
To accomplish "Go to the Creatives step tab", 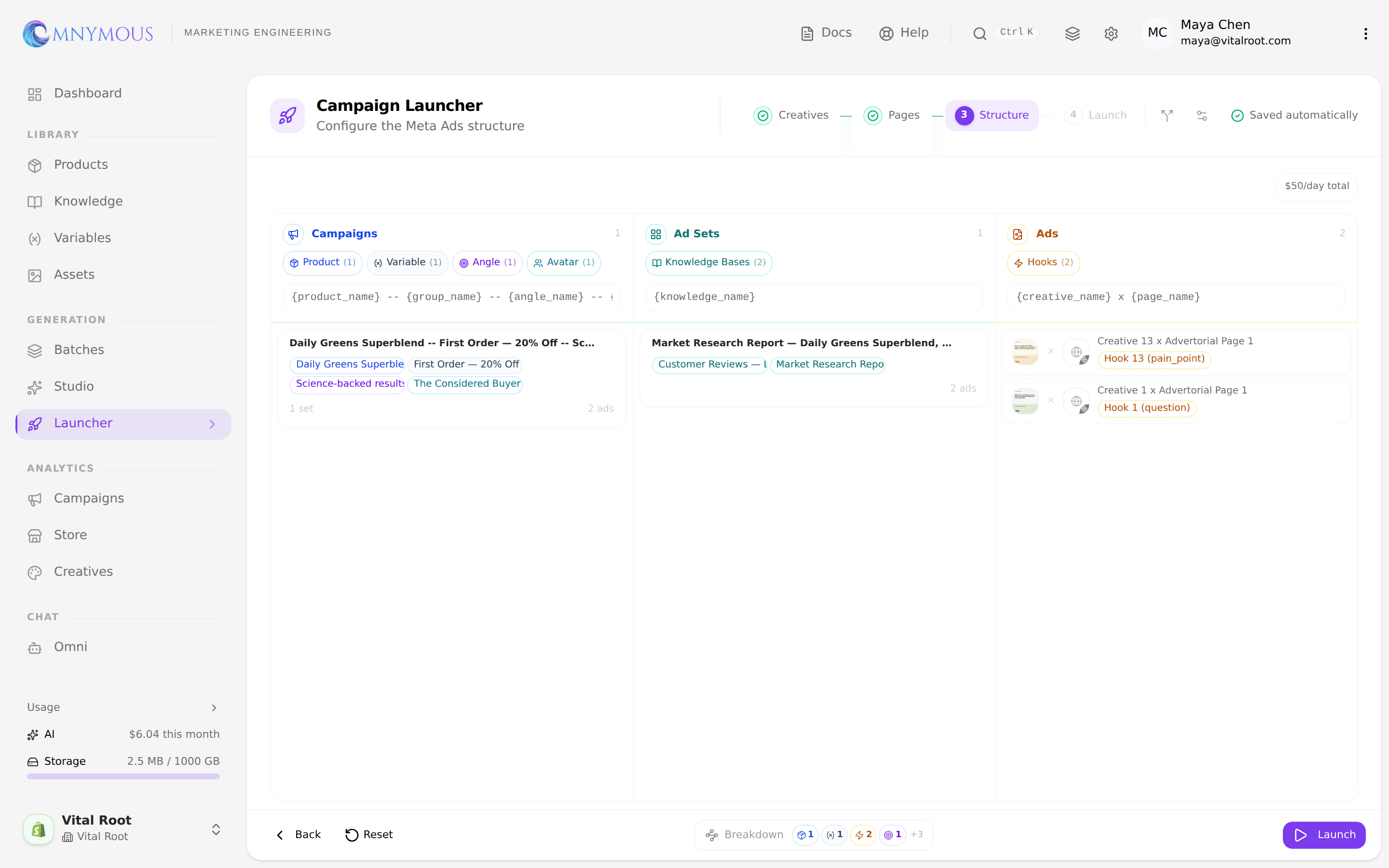I will pos(791,115).
